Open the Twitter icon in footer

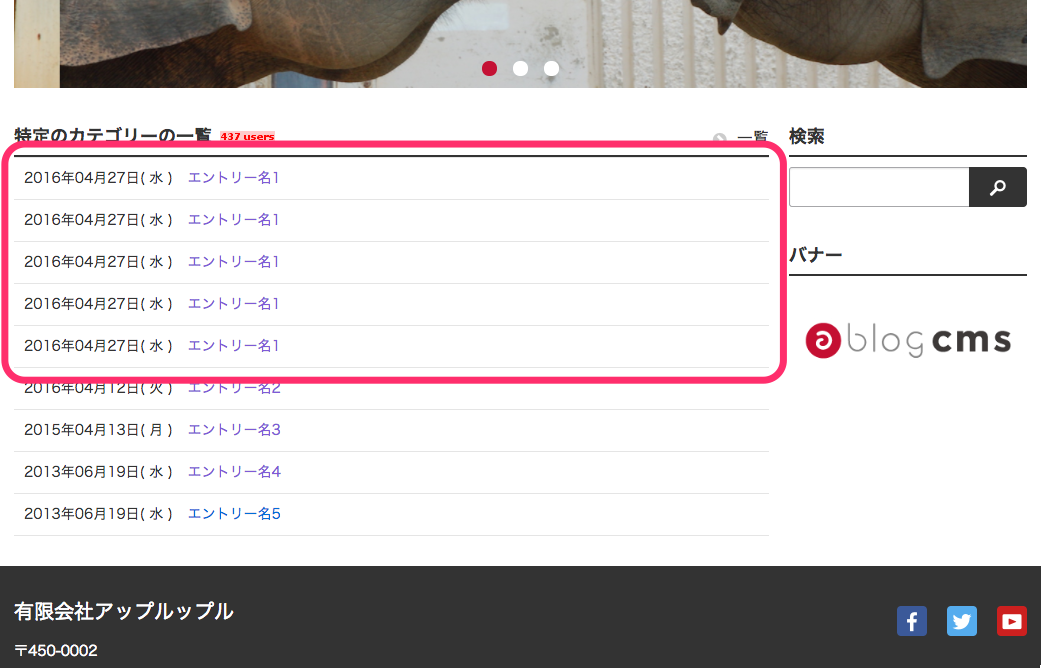coord(962,621)
